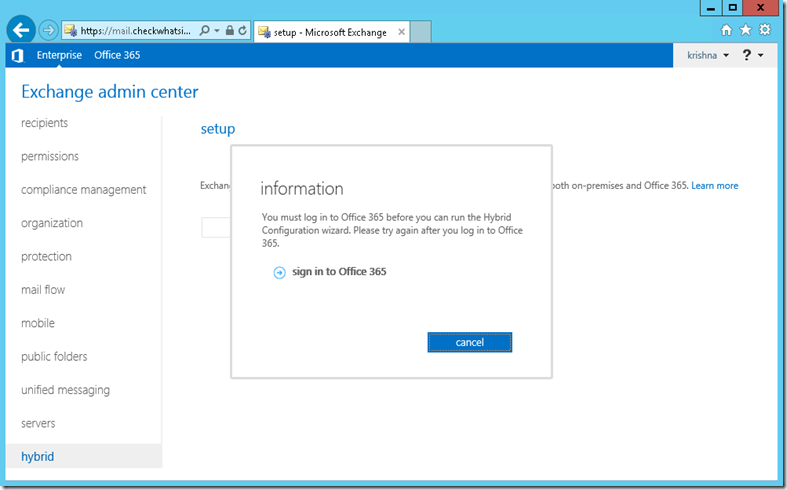787x490 pixels.
Task: Click the browser forward arrow button
Action: pyautogui.click(x=49, y=31)
